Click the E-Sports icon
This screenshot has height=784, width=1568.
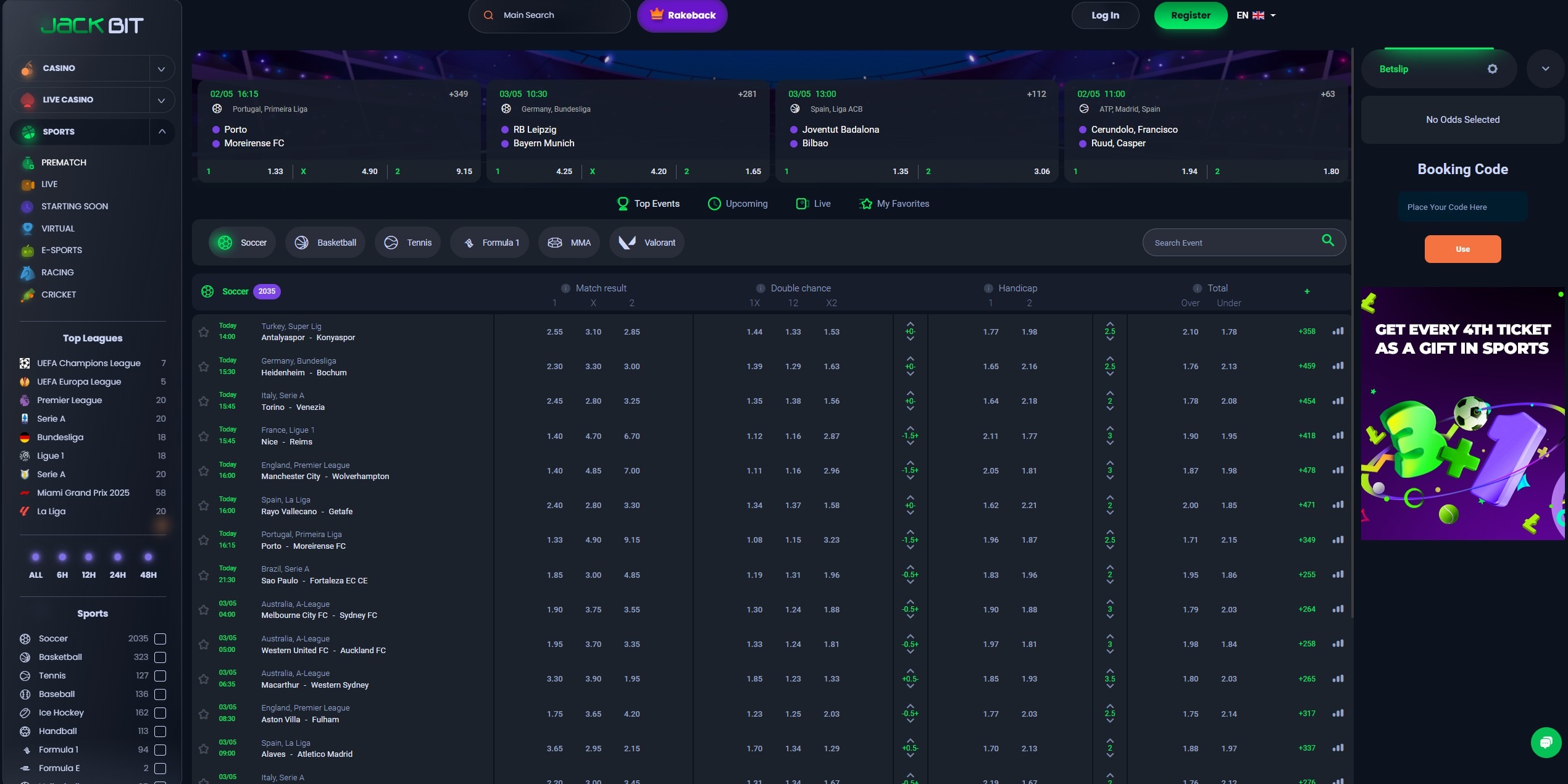point(28,251)
